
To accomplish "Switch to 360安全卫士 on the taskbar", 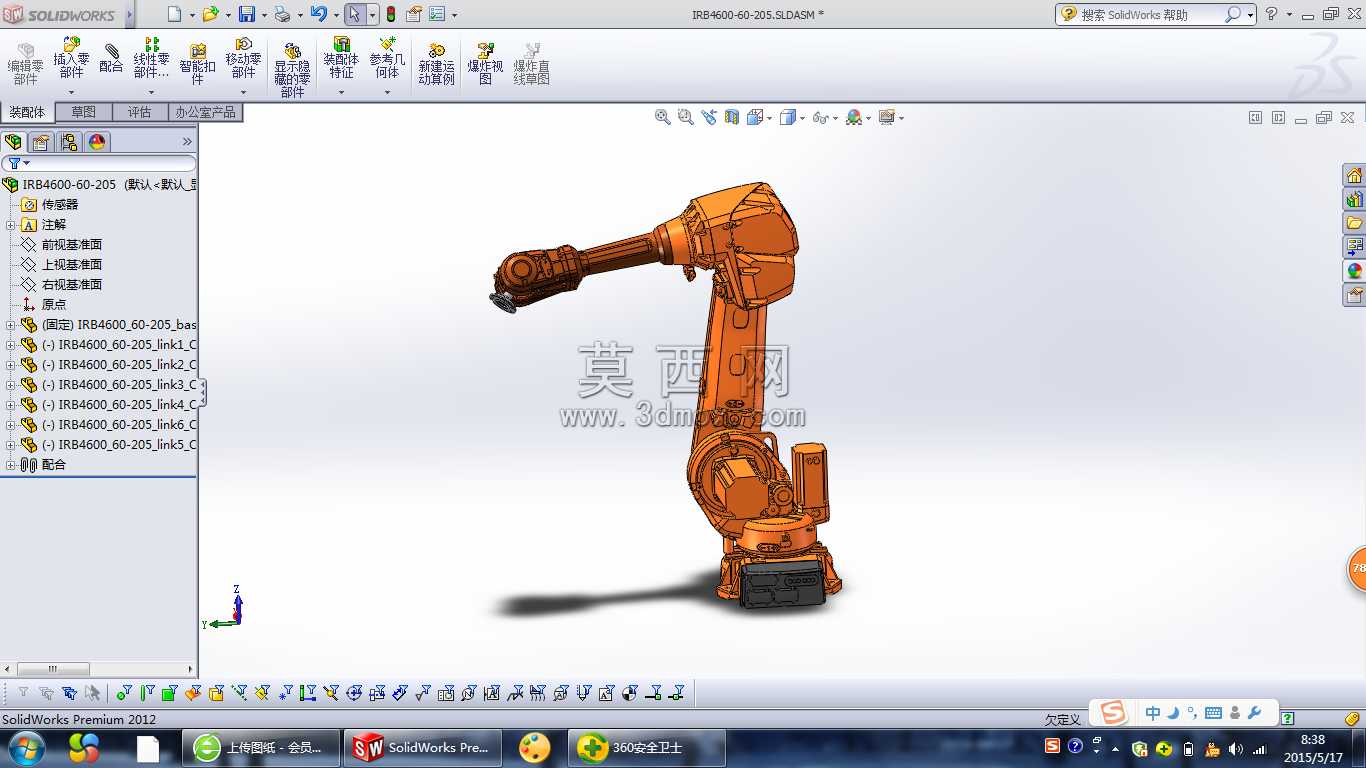I will pyautogui.click(x=647, y=748).
